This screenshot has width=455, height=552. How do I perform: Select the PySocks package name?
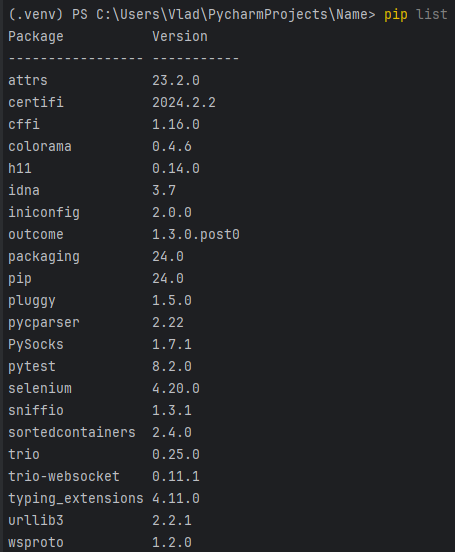pyautogui.click(x=36, y=345)
